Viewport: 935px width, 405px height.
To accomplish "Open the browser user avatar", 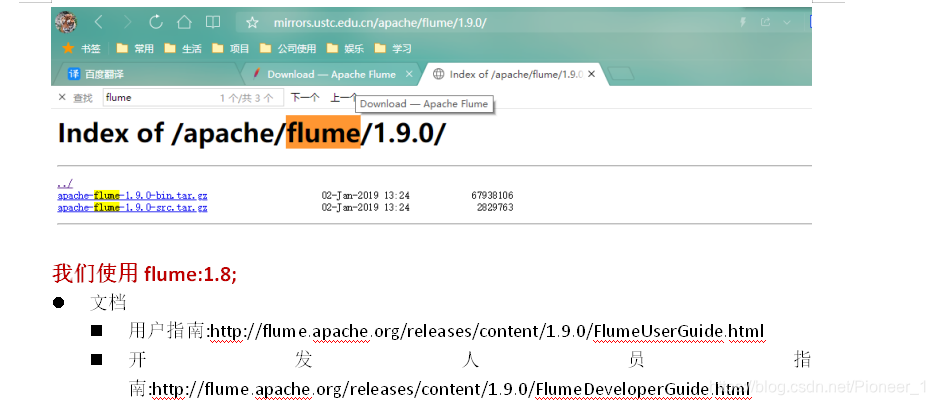I will click(66, 23).
